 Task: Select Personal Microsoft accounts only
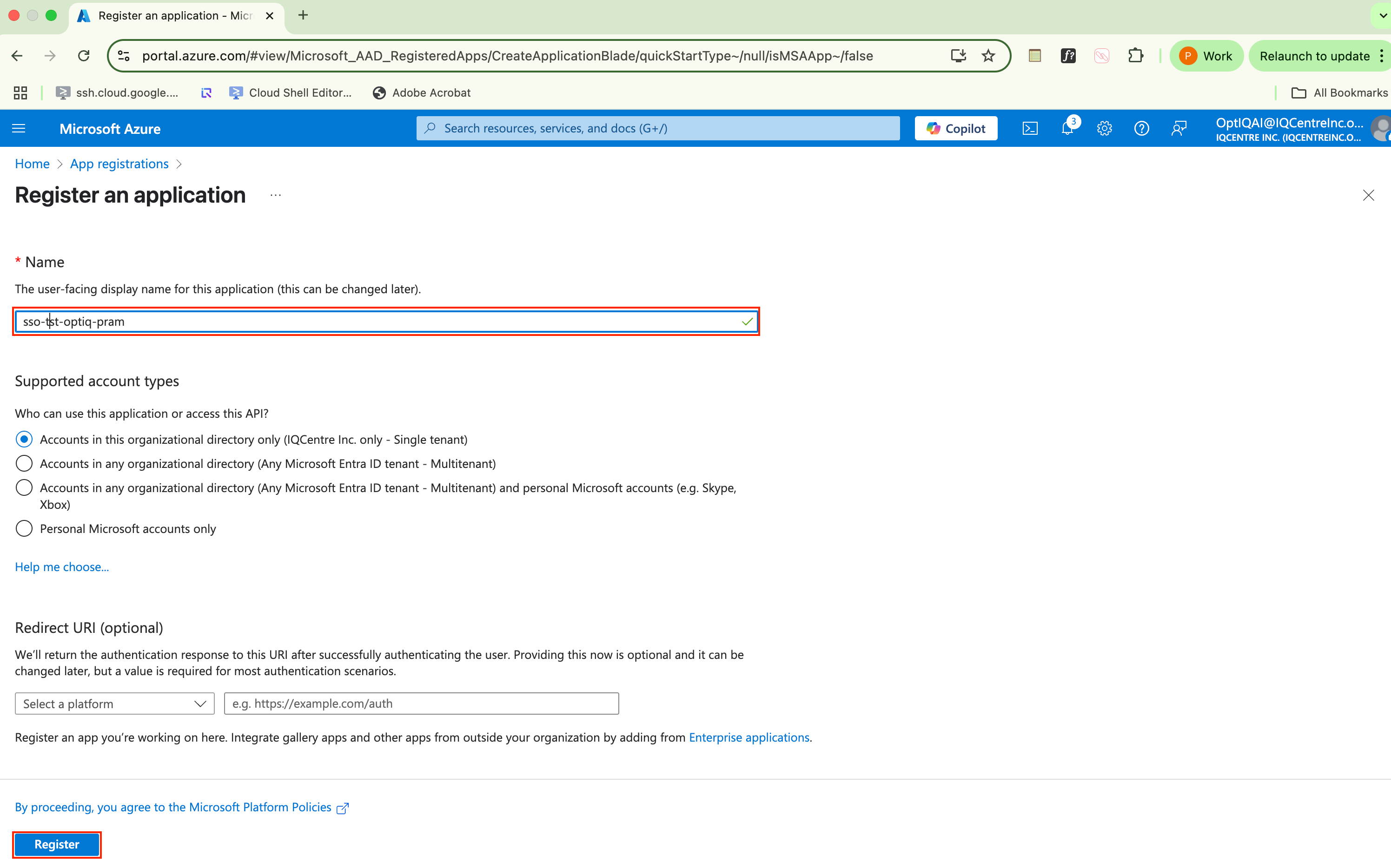[x=24, y=528]
